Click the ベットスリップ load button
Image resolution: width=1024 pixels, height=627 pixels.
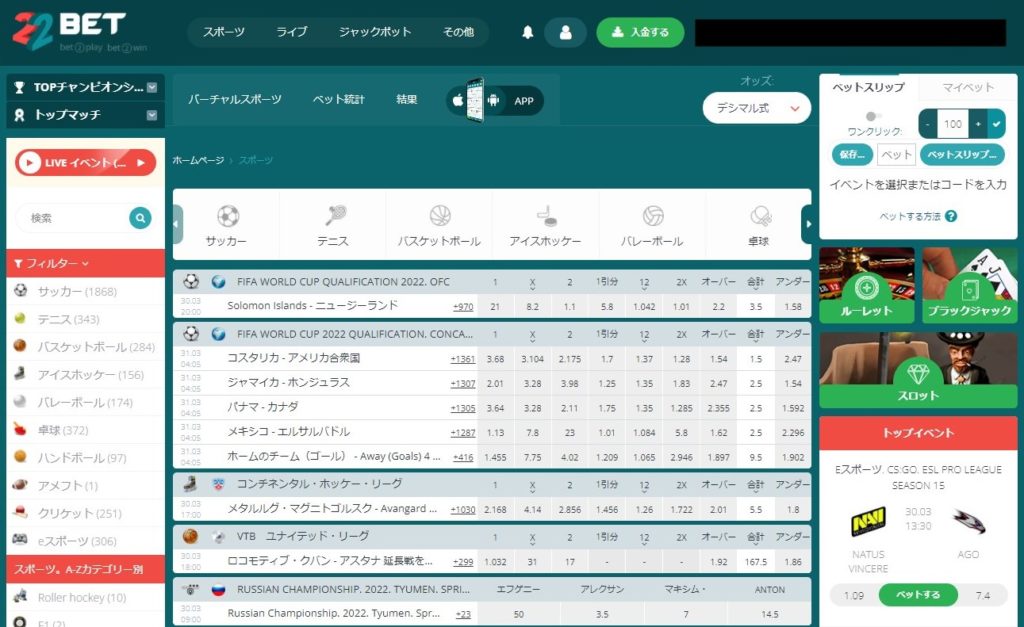pos(963,155)
